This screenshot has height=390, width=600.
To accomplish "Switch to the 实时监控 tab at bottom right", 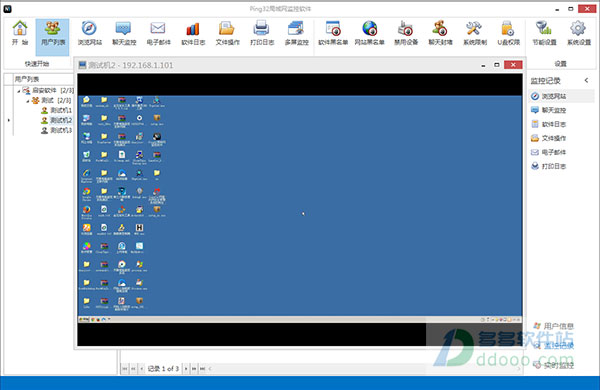I will pyautogui.click(x=554, y=365).
